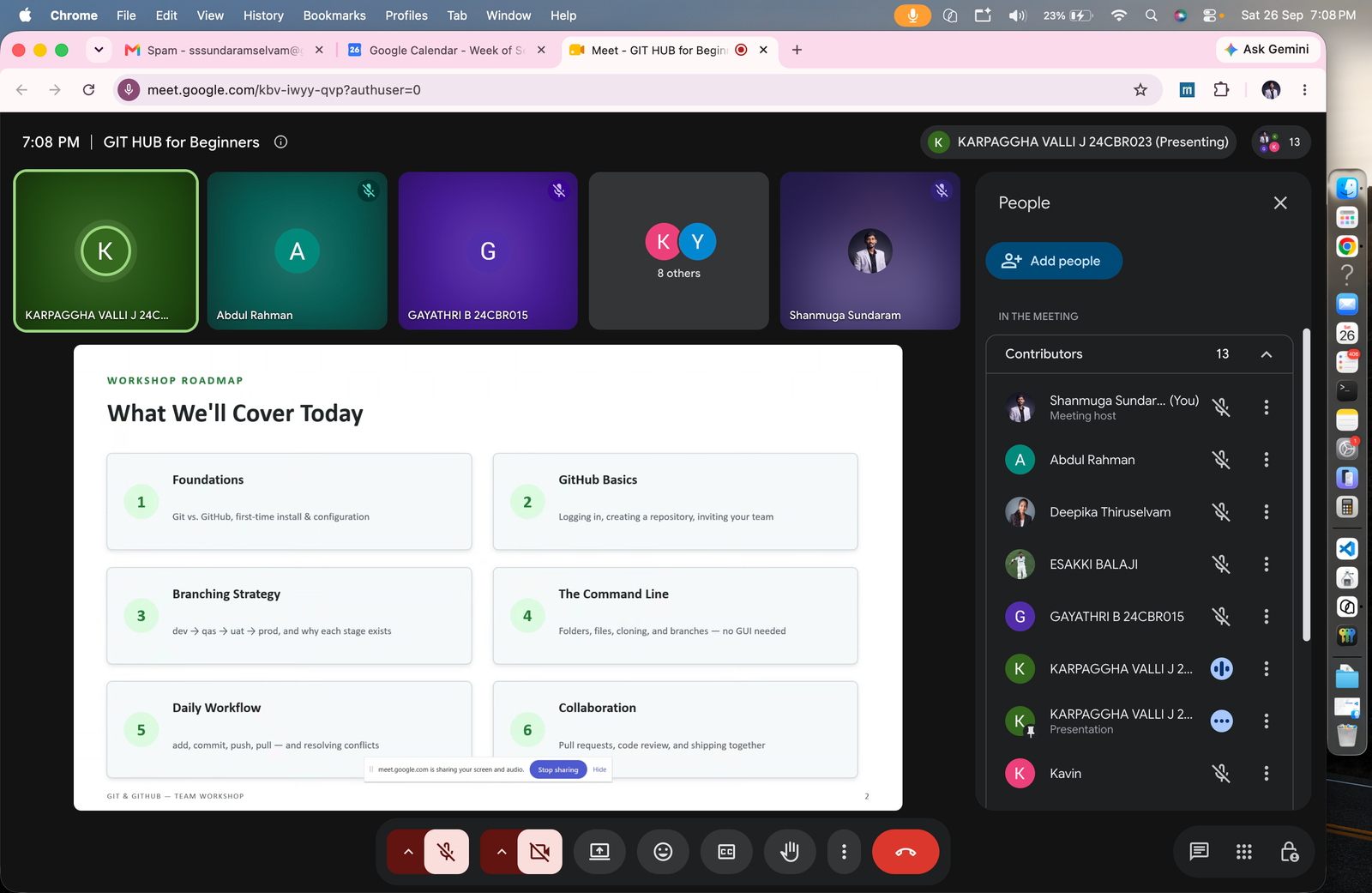Open Chrome extensions puzzle icon
Screen dimensions: 1372x893
(x=1221, y=90)
